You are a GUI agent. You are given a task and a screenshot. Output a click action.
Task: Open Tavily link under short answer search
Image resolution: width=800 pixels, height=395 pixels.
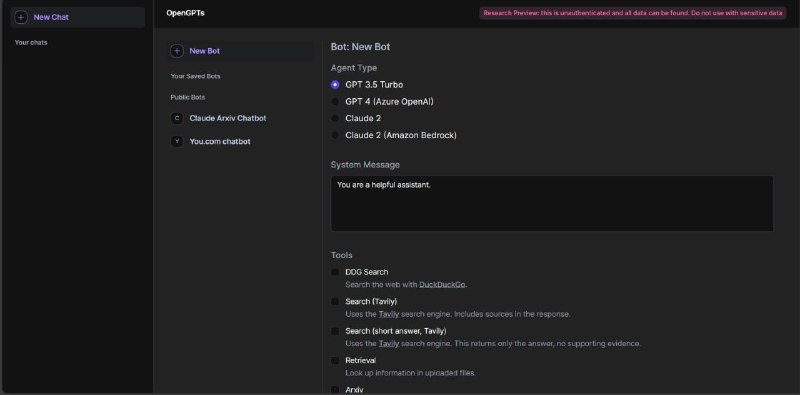pyautogui.click(x=388, y=343)
